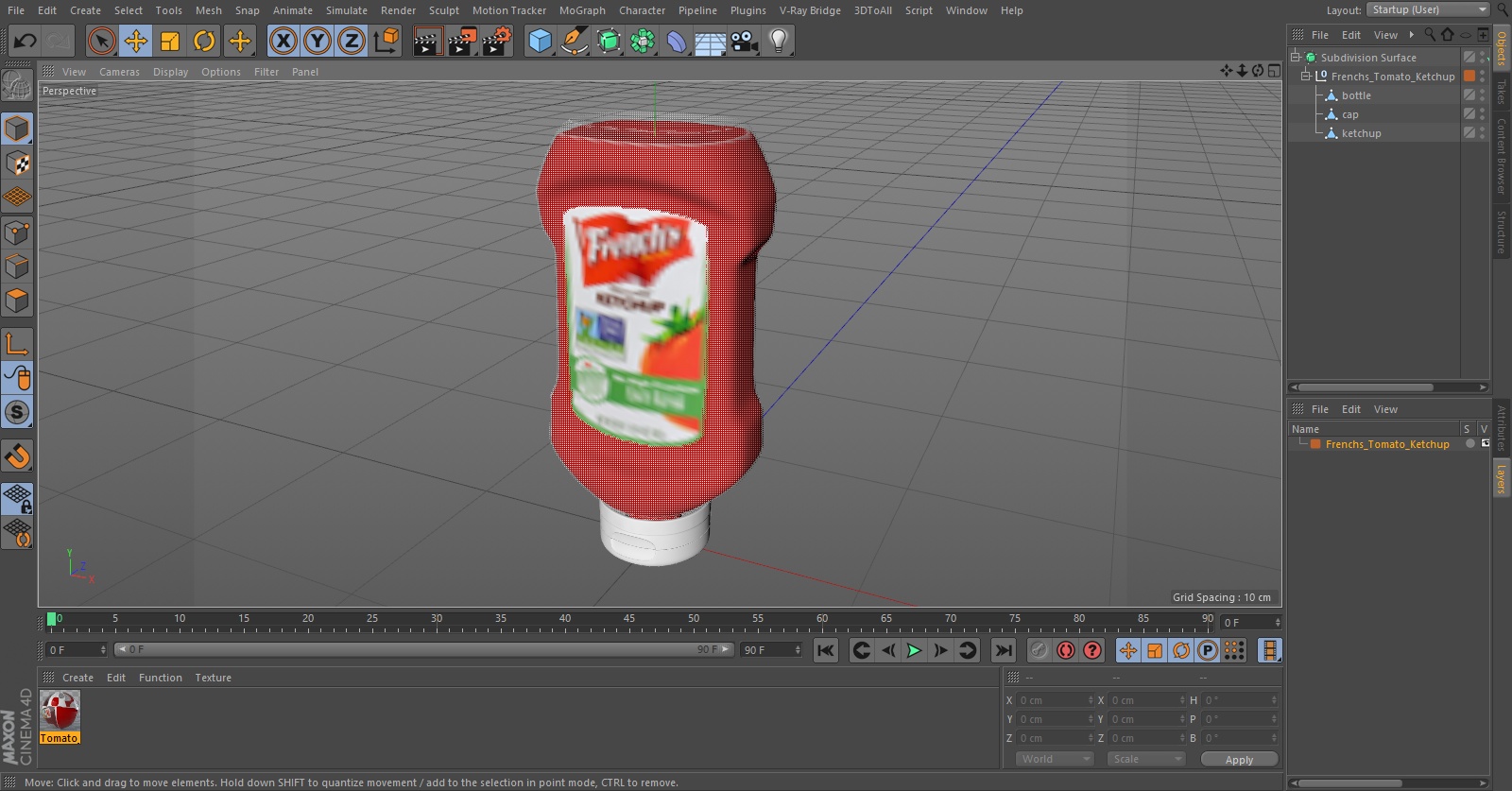The height and width of the screenshot is (791, 1512).
Task: Toggle Y axis lock
Action: pyautogui.click(x=318, y=41)
